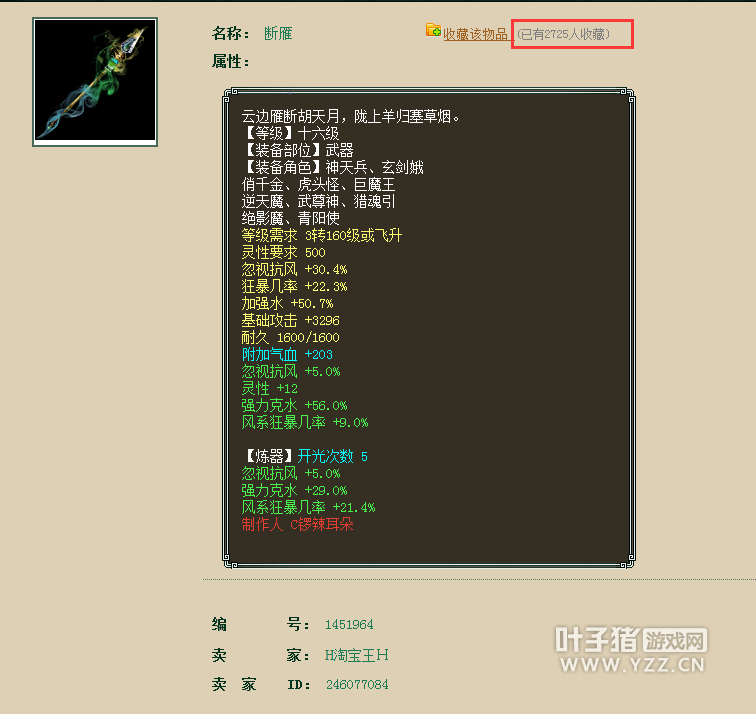Click the 开光次数 5 refinement line

332,456
